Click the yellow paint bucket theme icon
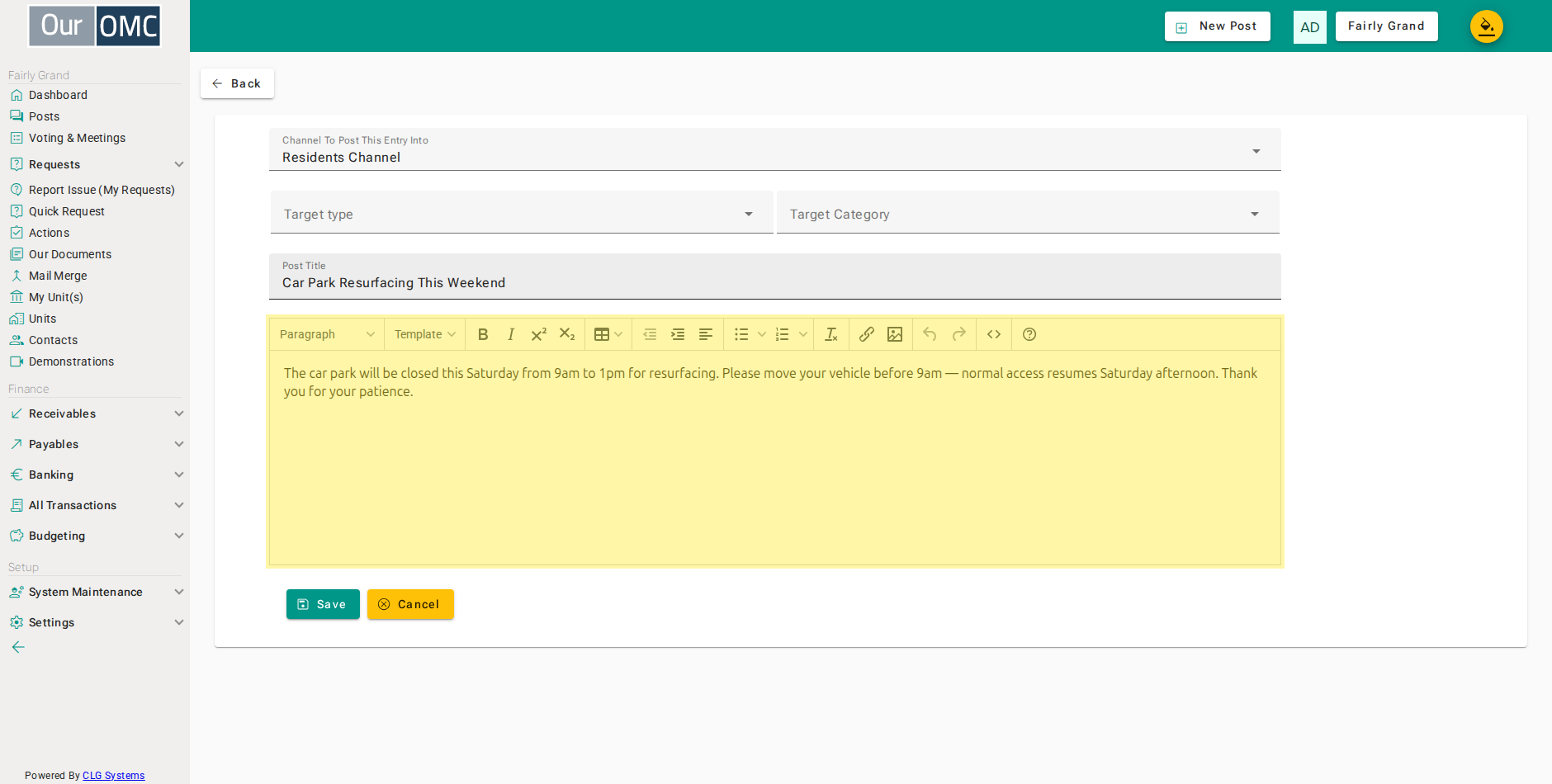This screenshot has width=1552, height=784. point(1486,26)
